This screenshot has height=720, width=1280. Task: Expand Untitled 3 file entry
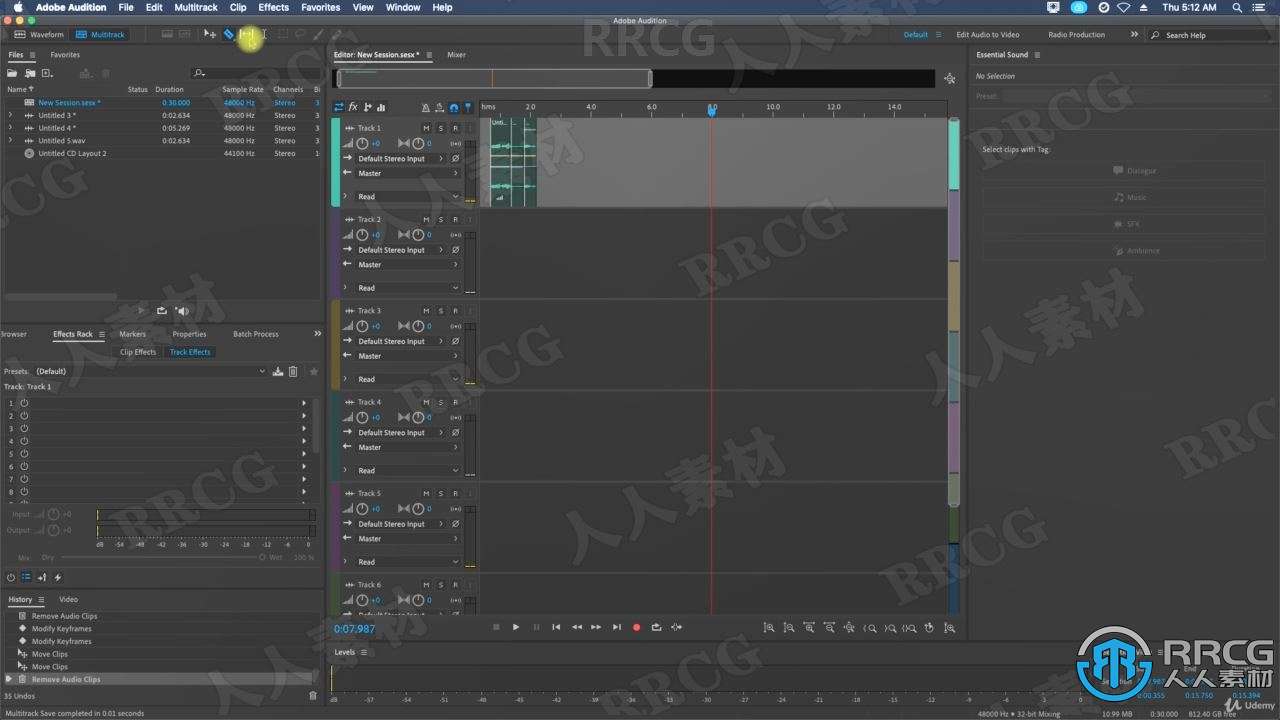10,115
